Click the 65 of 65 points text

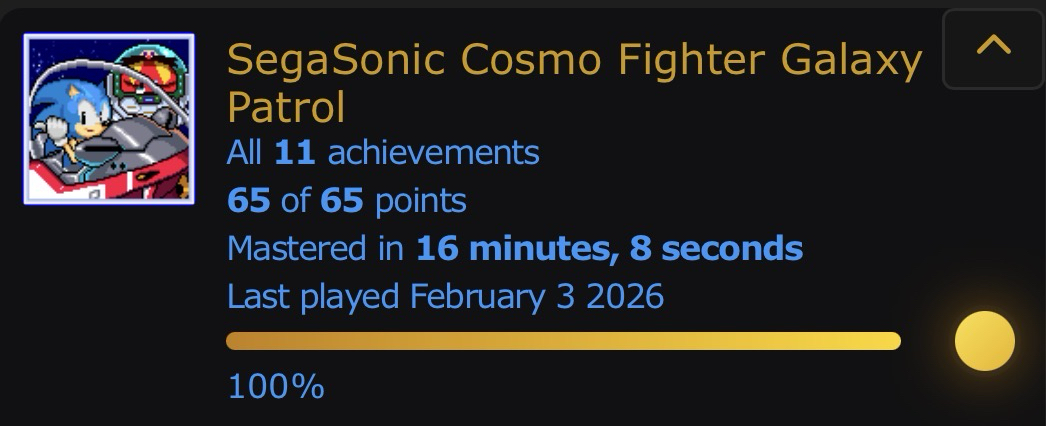click(346, 200)
